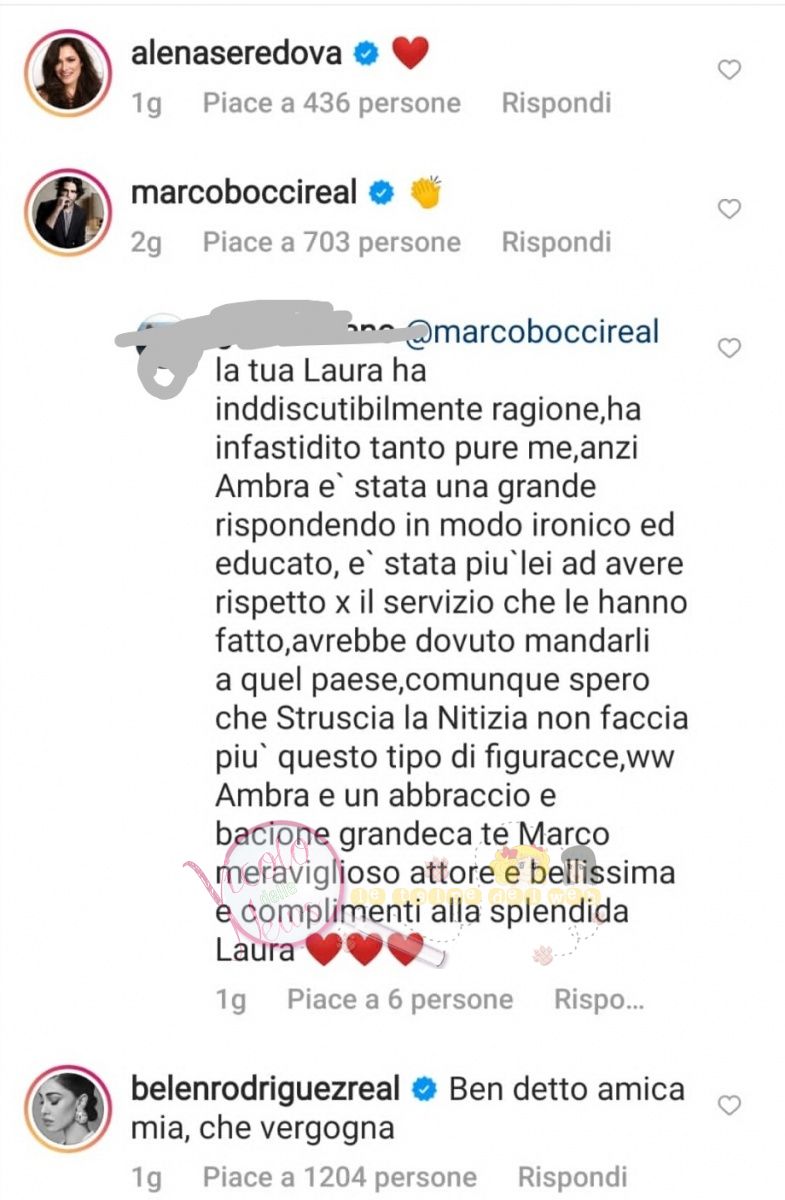Tap heart on the long reply comment
Screen dimensions: 785x1200
point(730,348)
